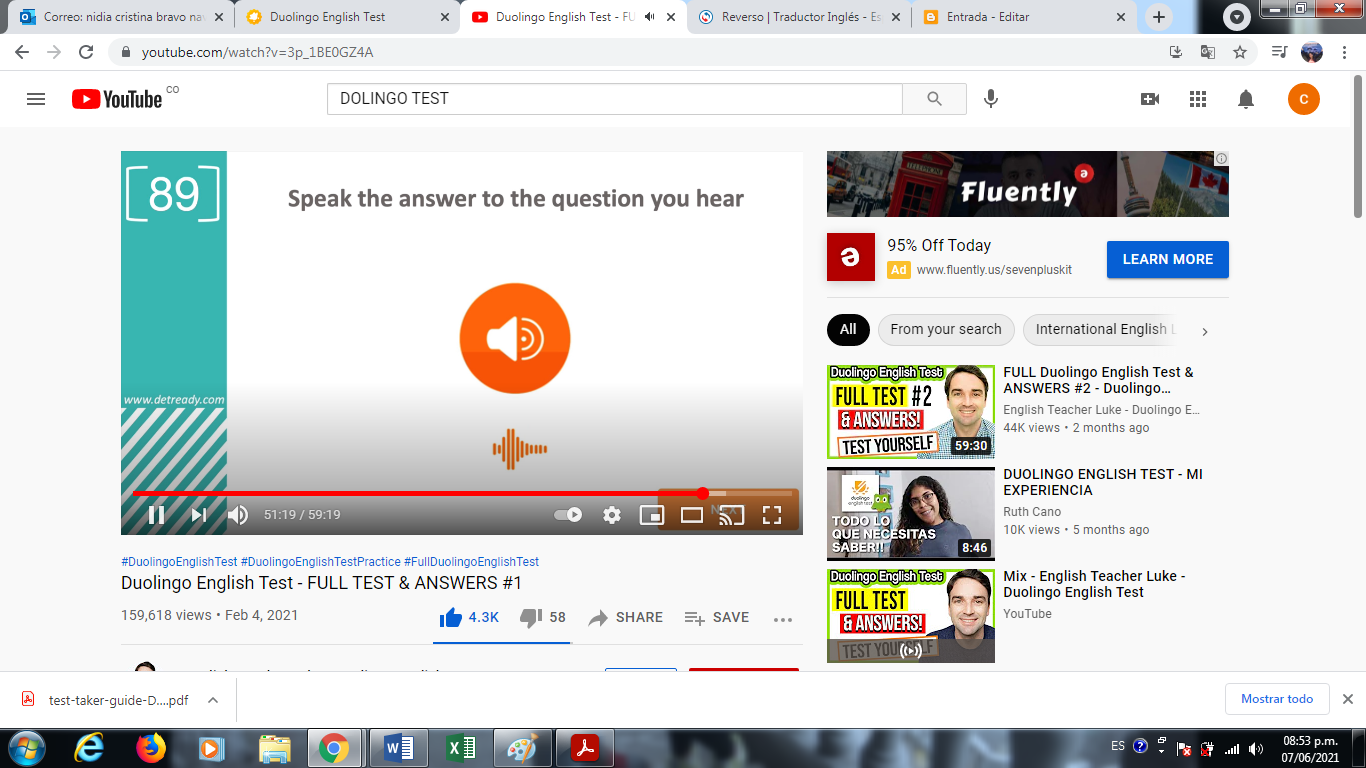1366x768 pixels.
Task: Select the All filter chip
Action: pyautogui.click(x=848, y=329)
